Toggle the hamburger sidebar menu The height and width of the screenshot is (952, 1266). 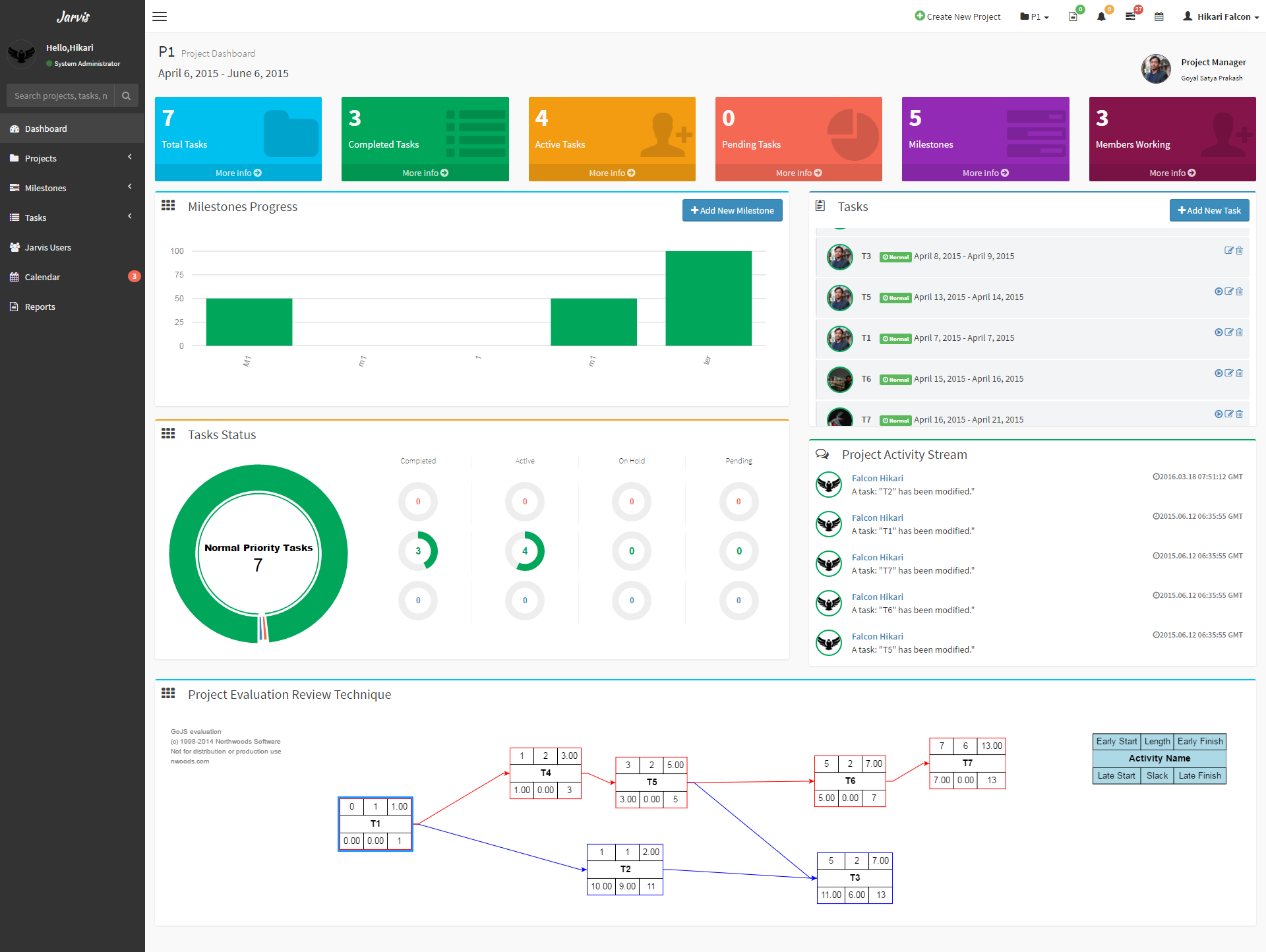160,16
